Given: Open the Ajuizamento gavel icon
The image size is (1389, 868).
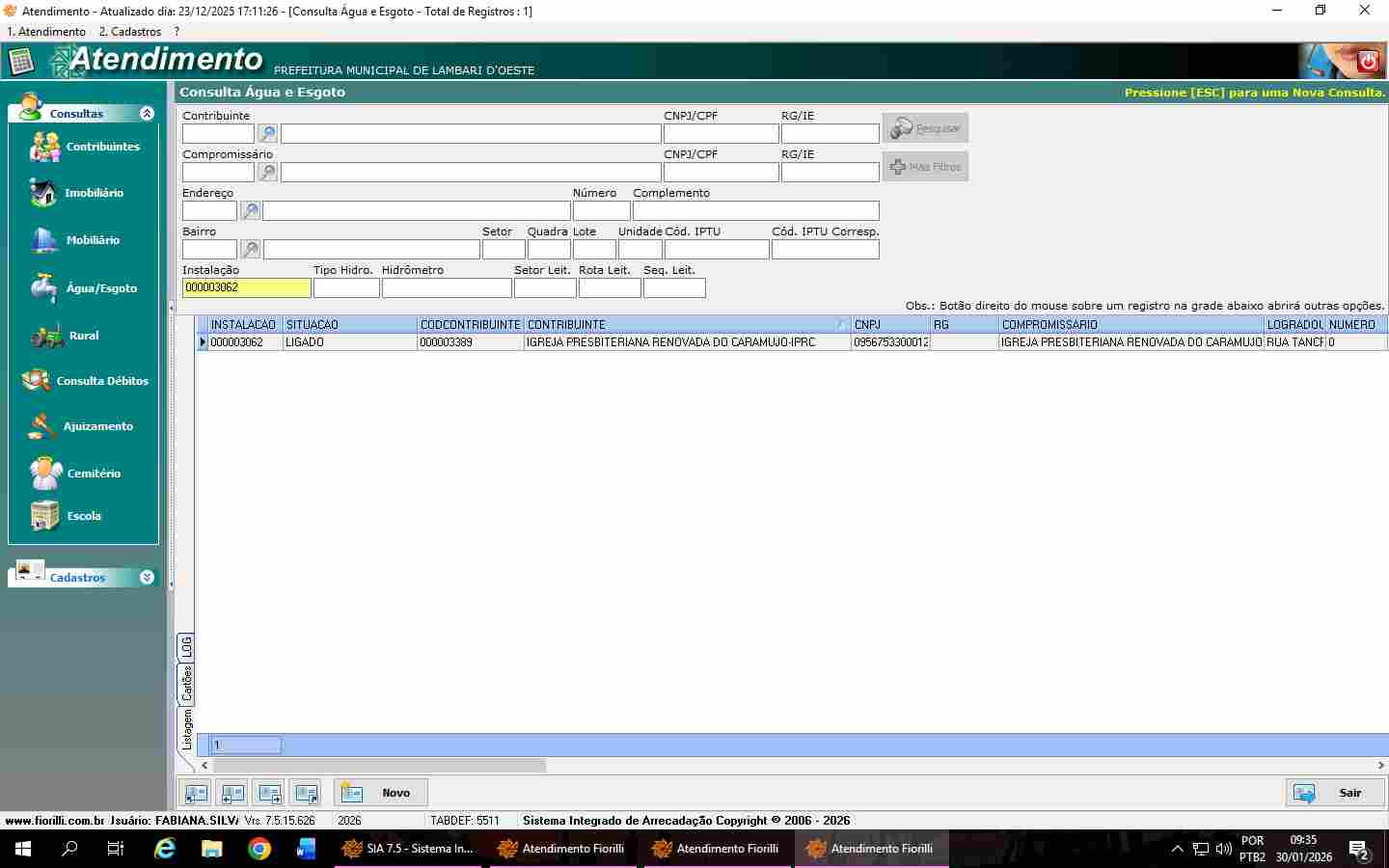Looking at the screenshot, I should click(43, 426).
